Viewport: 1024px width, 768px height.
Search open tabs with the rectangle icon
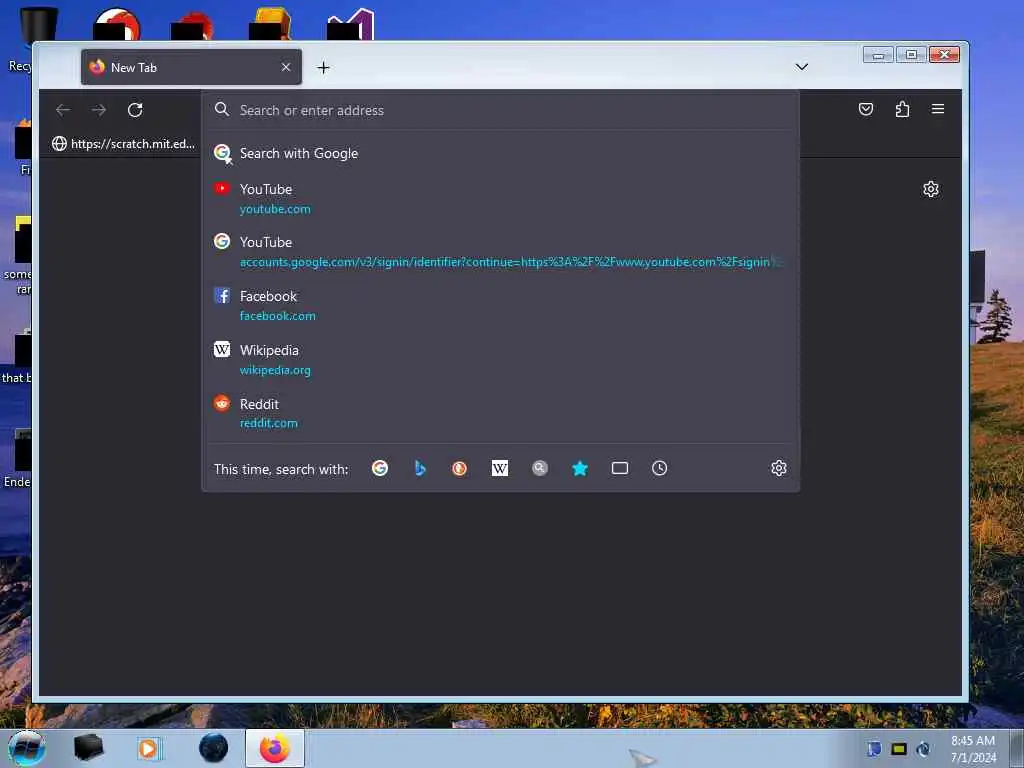[620, 468]
